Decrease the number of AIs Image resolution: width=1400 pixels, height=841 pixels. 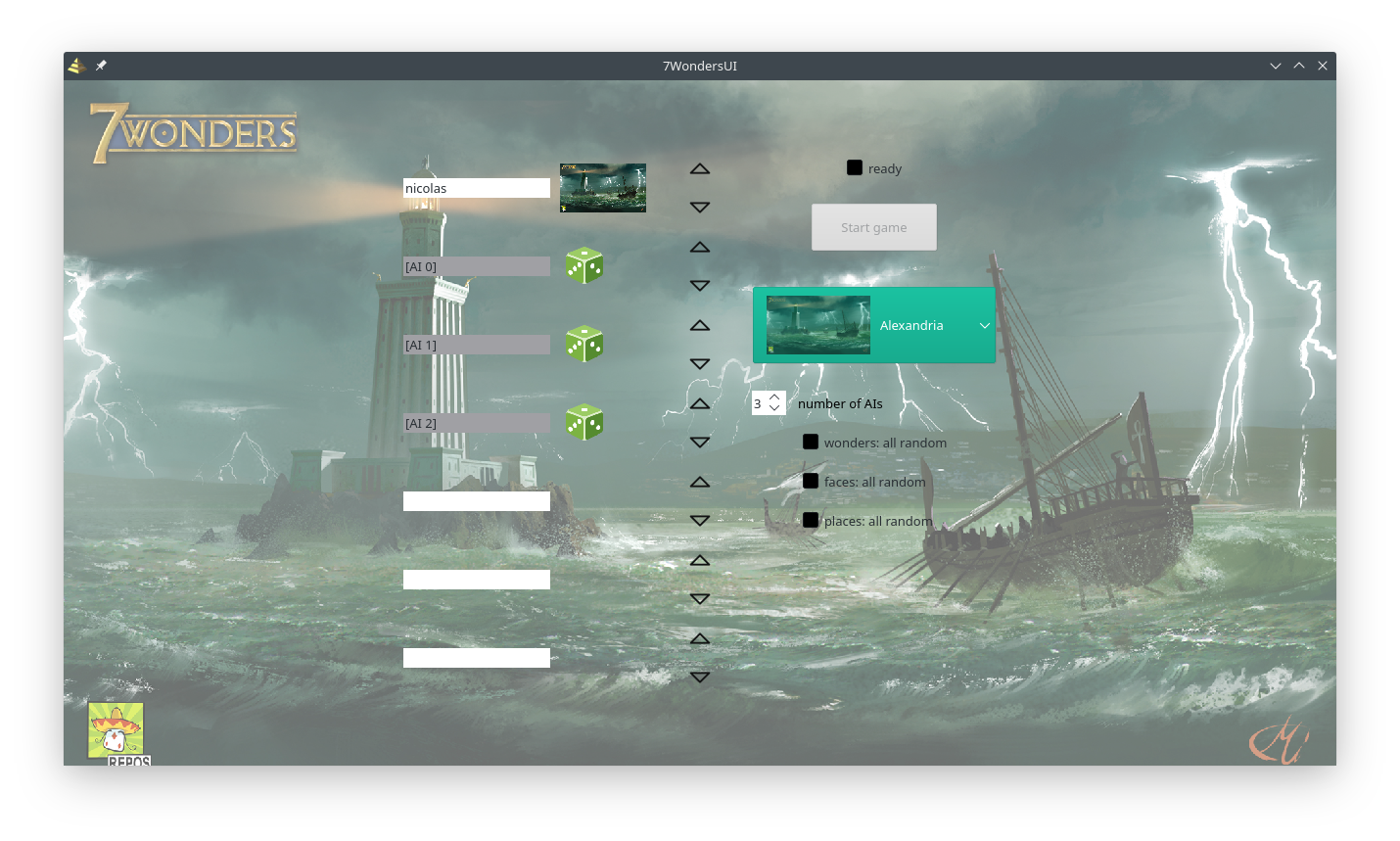pyautogui.click(x=774, y=408)
